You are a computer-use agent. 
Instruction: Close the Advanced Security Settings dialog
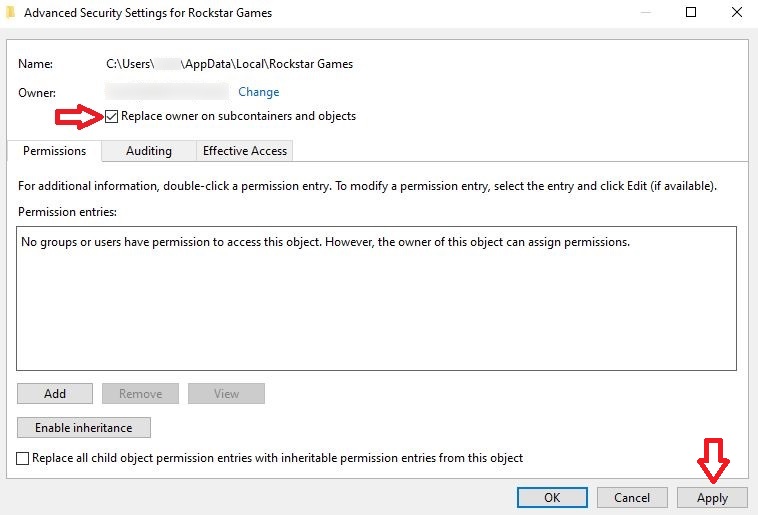737,13
